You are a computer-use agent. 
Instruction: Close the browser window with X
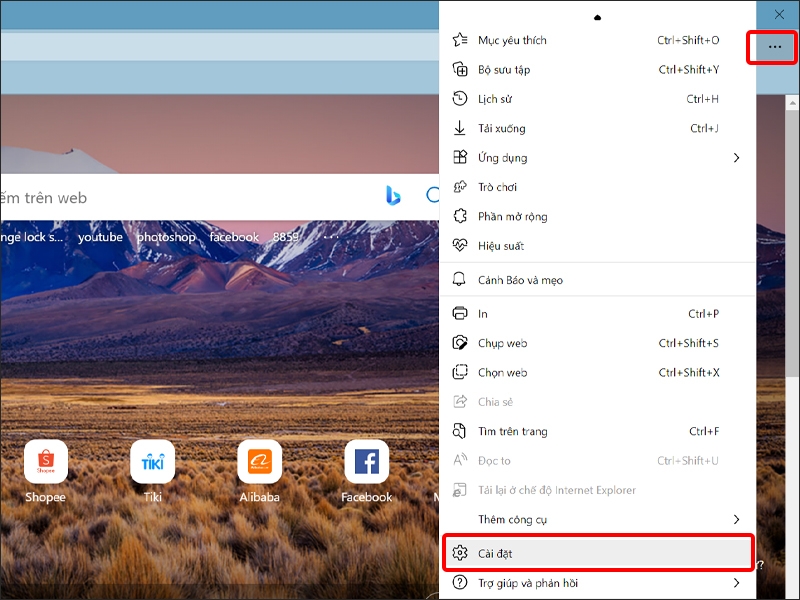[779, 14]
